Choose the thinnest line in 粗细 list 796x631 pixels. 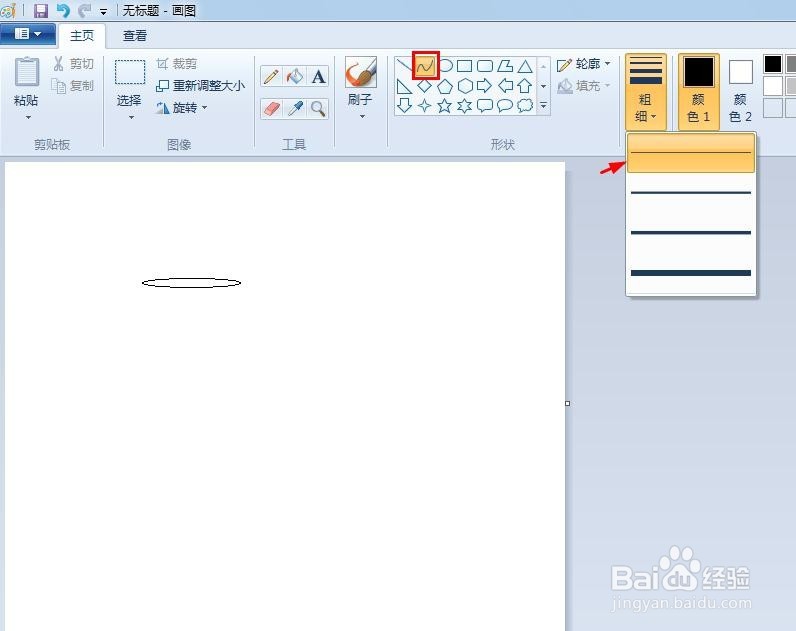(691, 153)
